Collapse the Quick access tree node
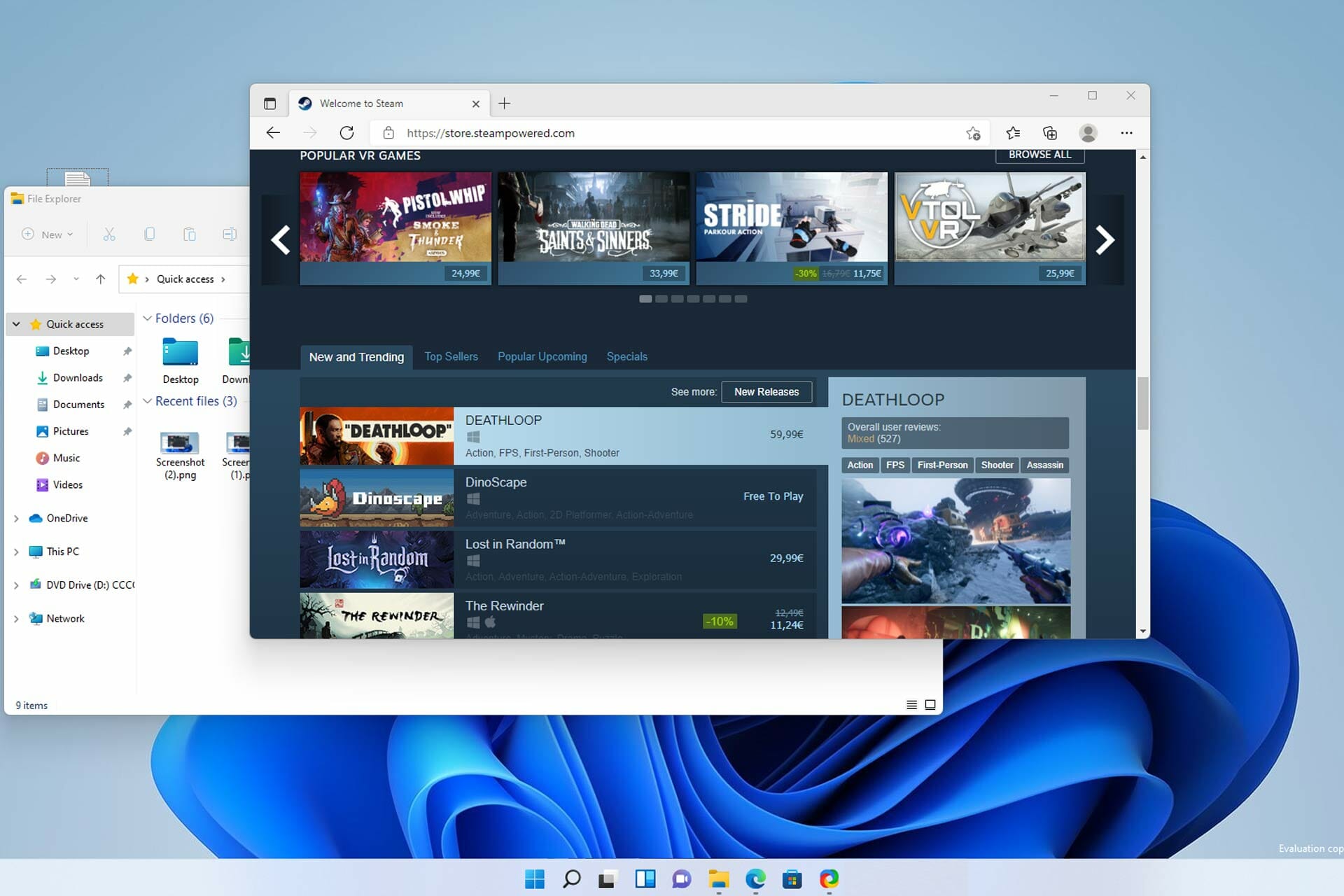This screenshot has width=1344, height=896. click(x=16, y=324)
